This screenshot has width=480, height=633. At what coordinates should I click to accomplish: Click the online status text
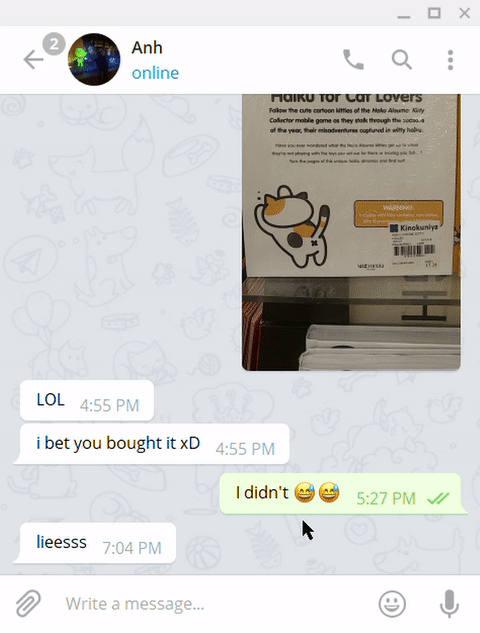(x=155, y=73)
